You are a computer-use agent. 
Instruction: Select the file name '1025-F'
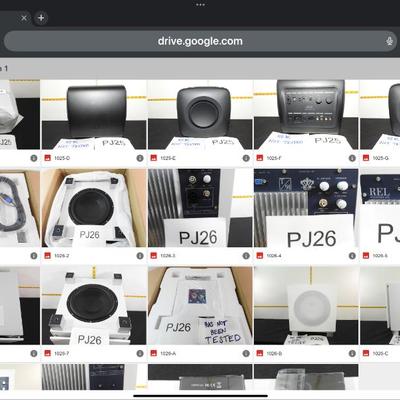click(273, 158)
